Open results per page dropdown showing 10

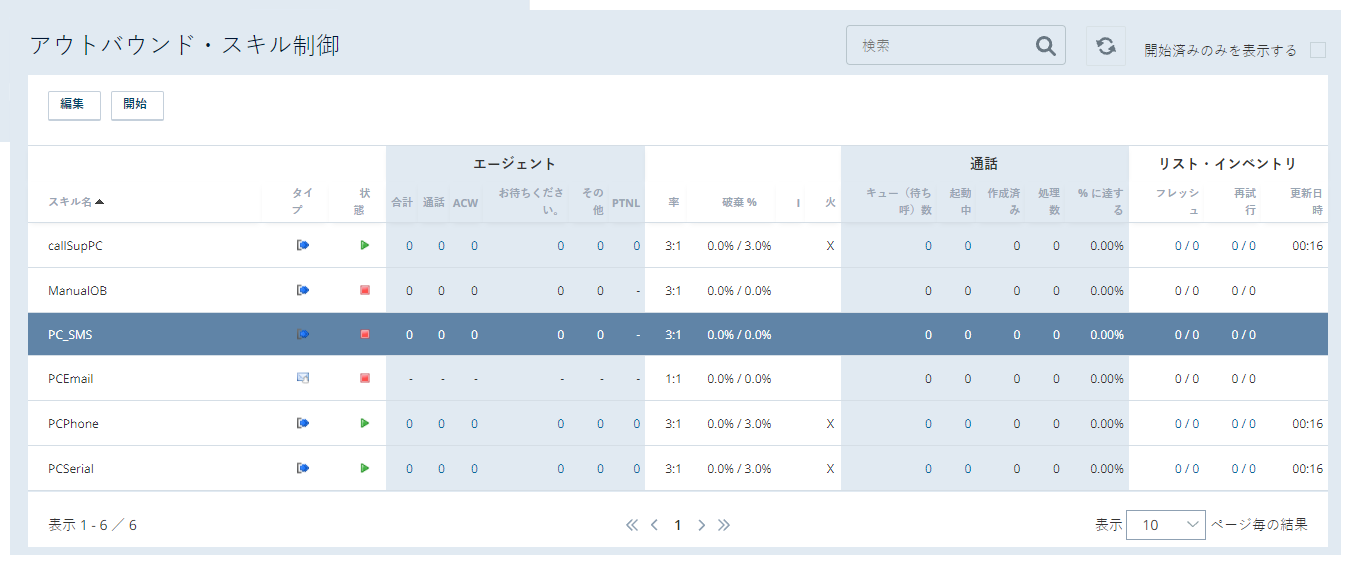pos(1166,525)
